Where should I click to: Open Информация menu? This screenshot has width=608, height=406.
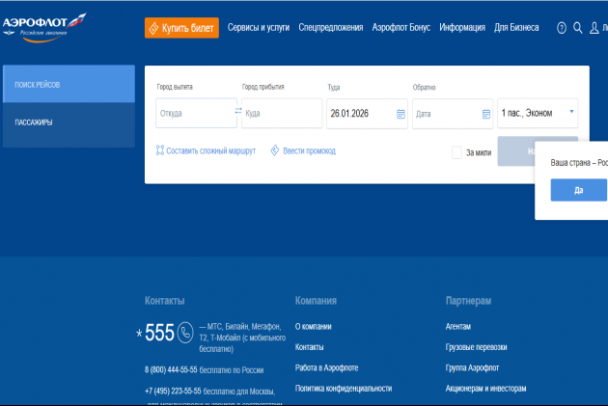coord(462,28)
